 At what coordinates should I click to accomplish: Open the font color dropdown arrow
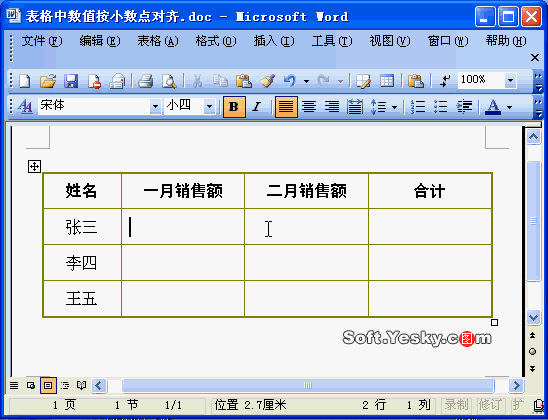click(x=509, y=107)
